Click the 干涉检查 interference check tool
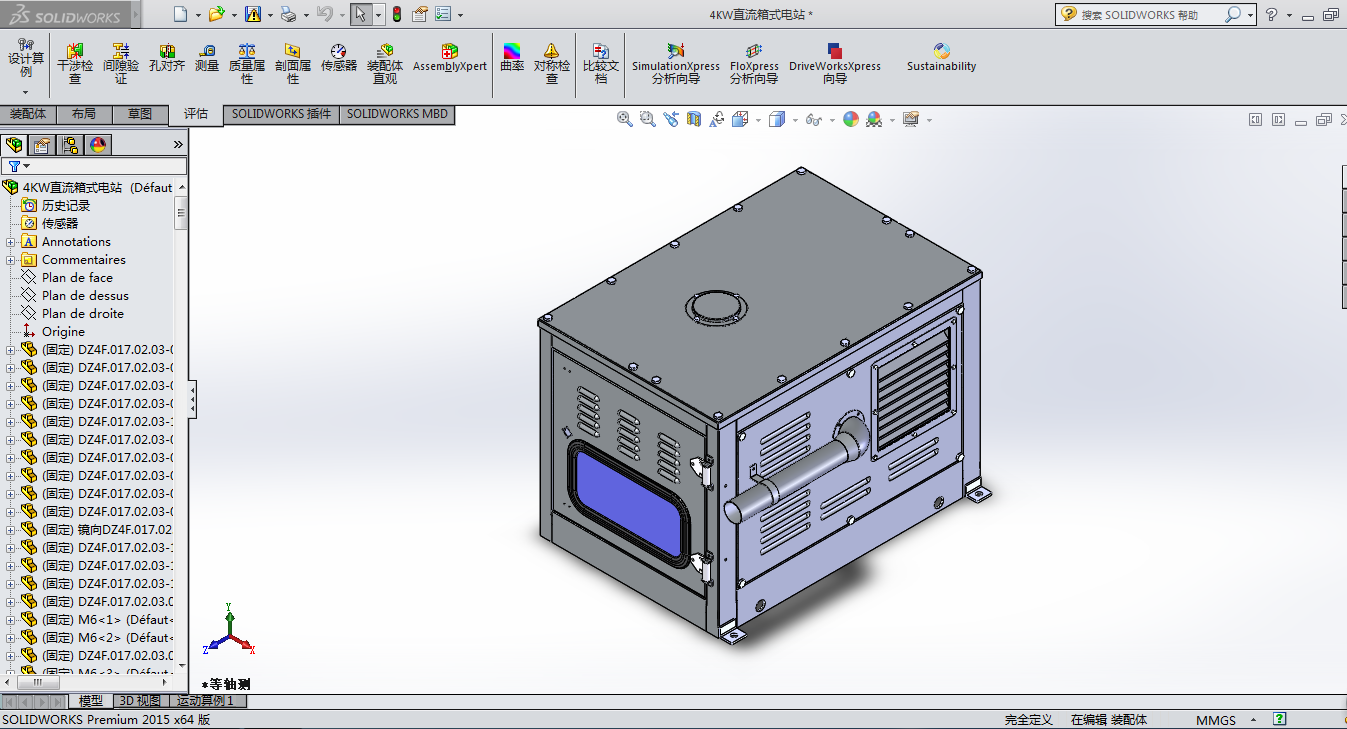The image size is (1347, 729). coord(75,60)
